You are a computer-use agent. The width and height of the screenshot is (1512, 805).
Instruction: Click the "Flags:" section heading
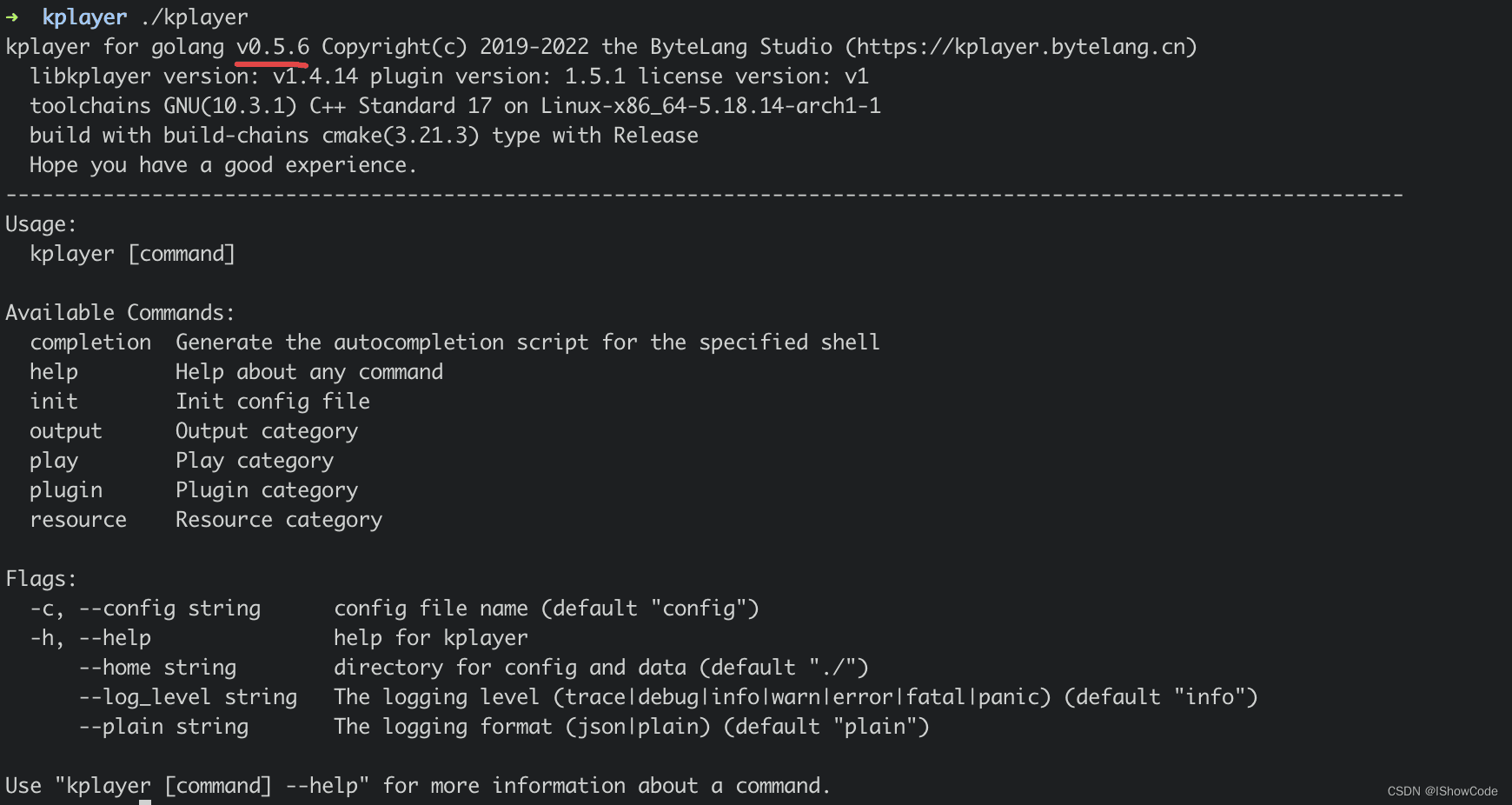(41, 579)
